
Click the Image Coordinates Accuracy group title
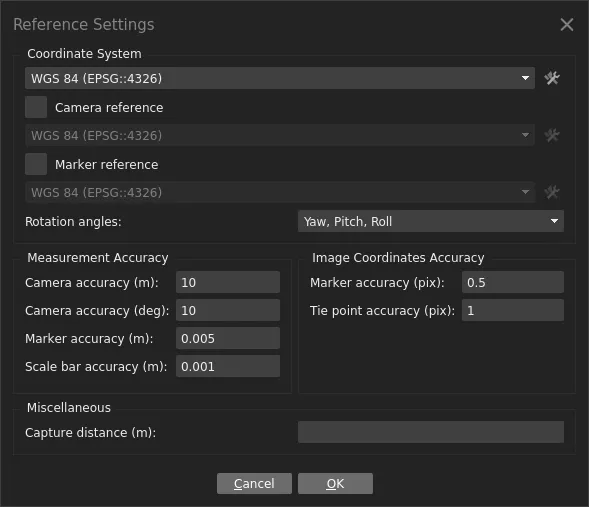(x=398, y=258)
